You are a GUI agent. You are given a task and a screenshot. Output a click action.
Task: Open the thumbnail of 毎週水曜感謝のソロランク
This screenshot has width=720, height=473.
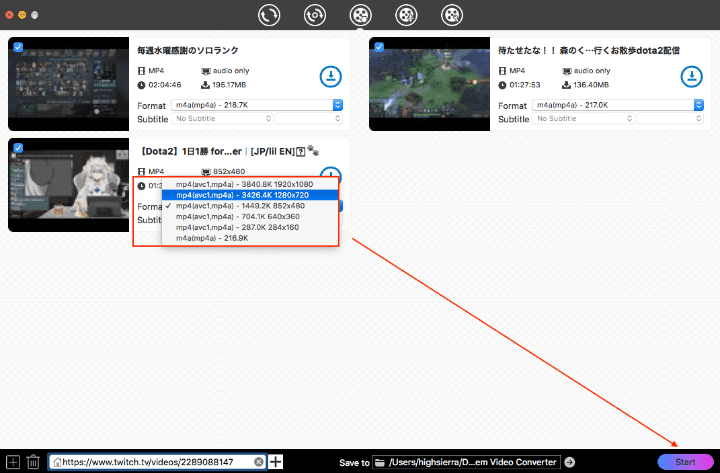[68, 84]
